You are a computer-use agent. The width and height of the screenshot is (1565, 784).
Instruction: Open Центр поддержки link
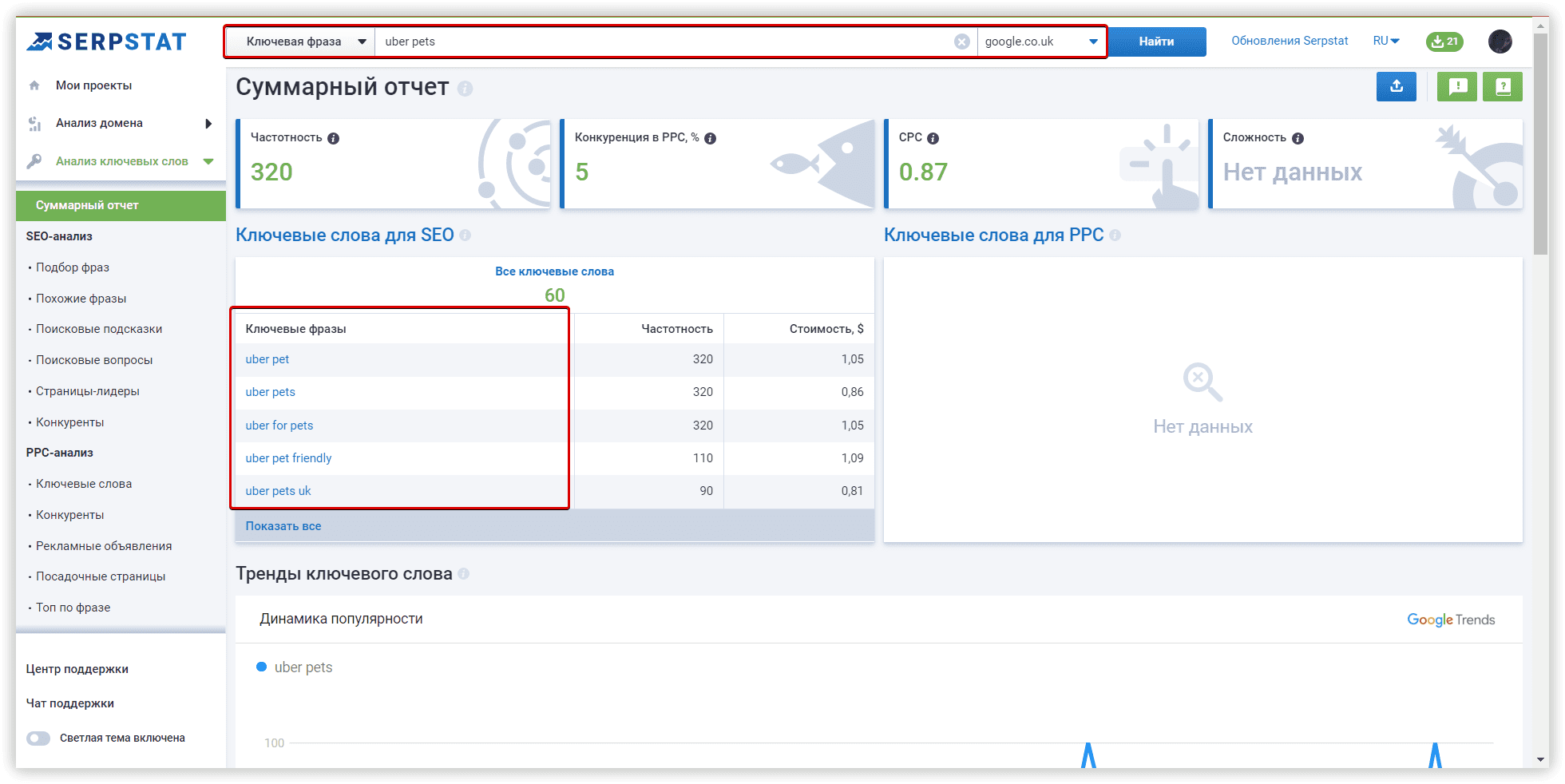77,669
